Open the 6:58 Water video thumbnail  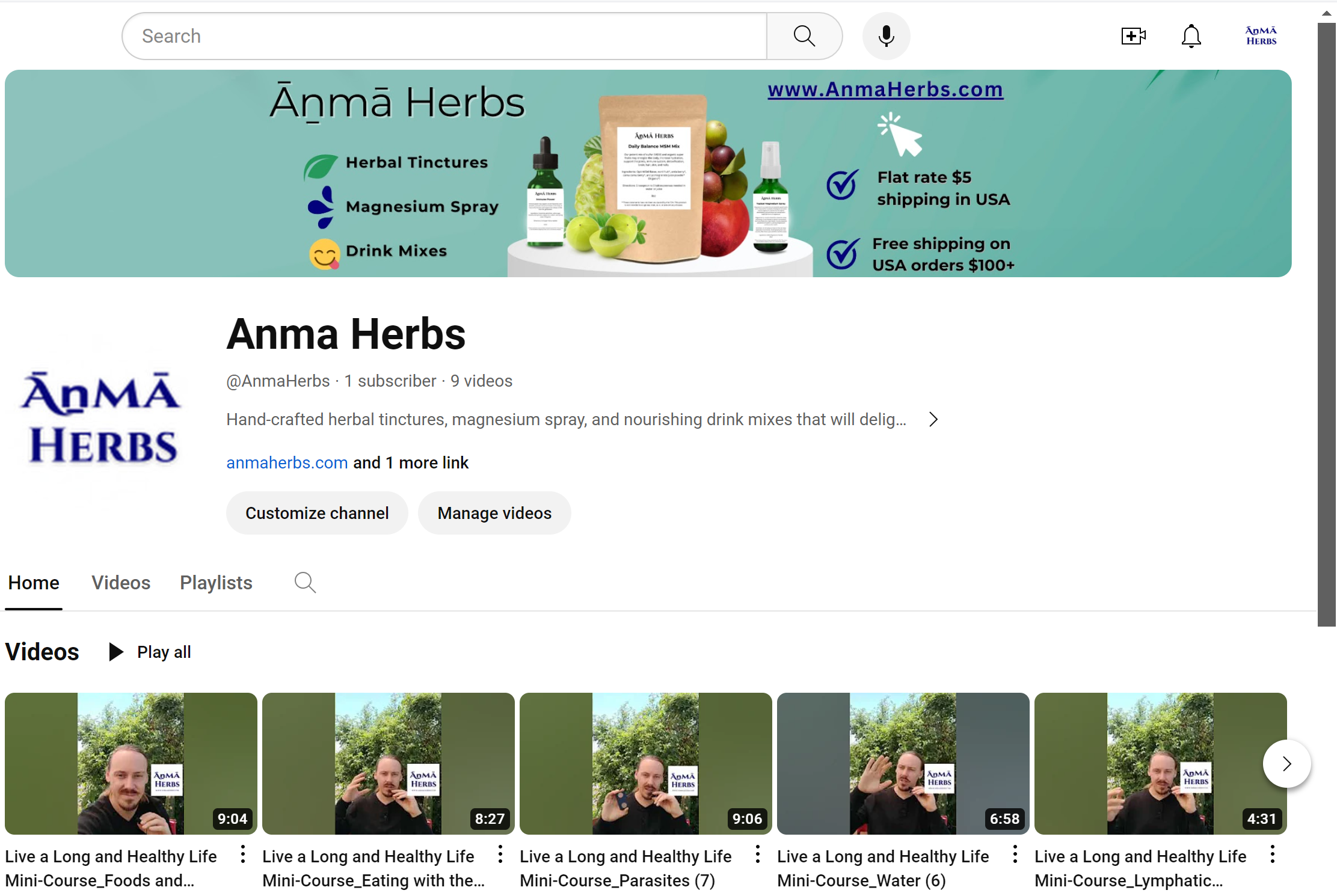[903, 764]
